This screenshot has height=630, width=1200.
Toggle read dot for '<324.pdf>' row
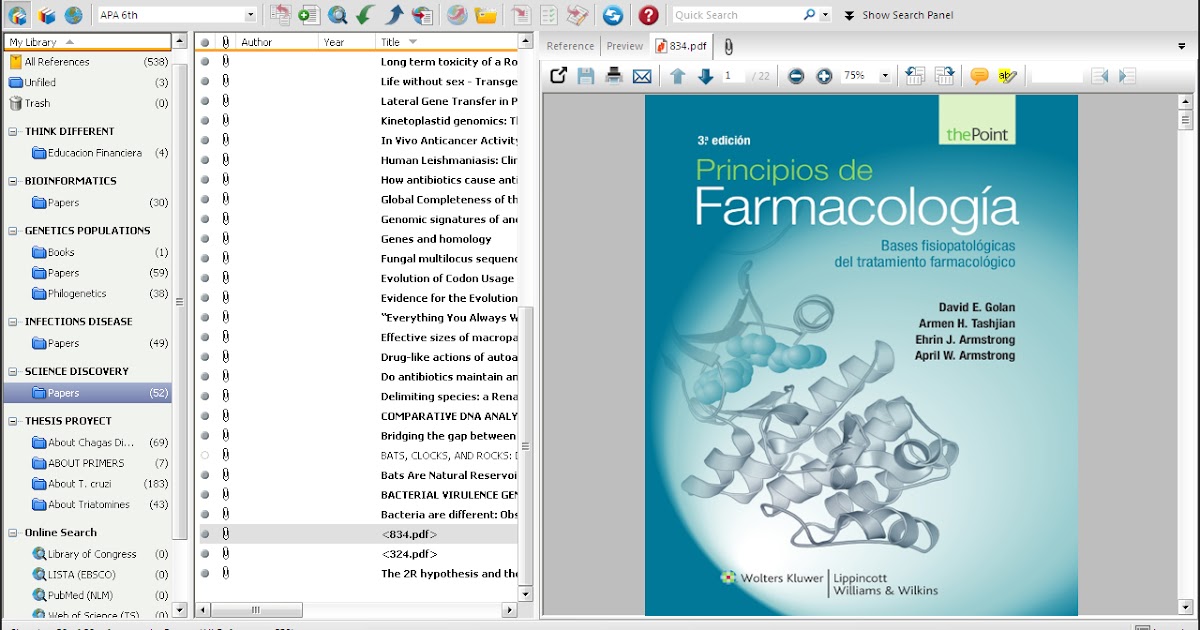pos(205,554)
